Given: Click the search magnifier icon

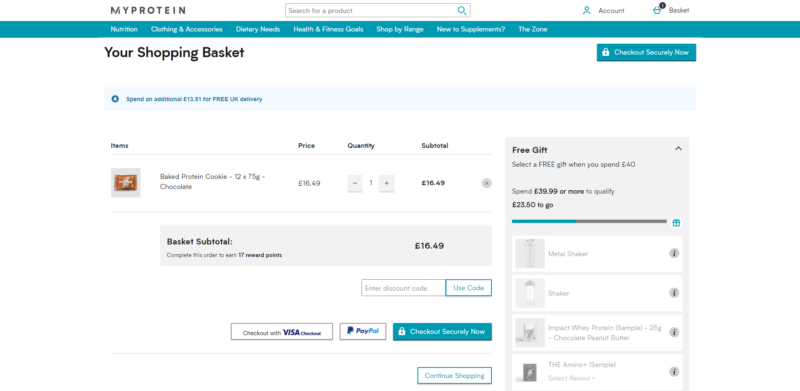Looking at the screenshot, I should click(x=462, y=10).
